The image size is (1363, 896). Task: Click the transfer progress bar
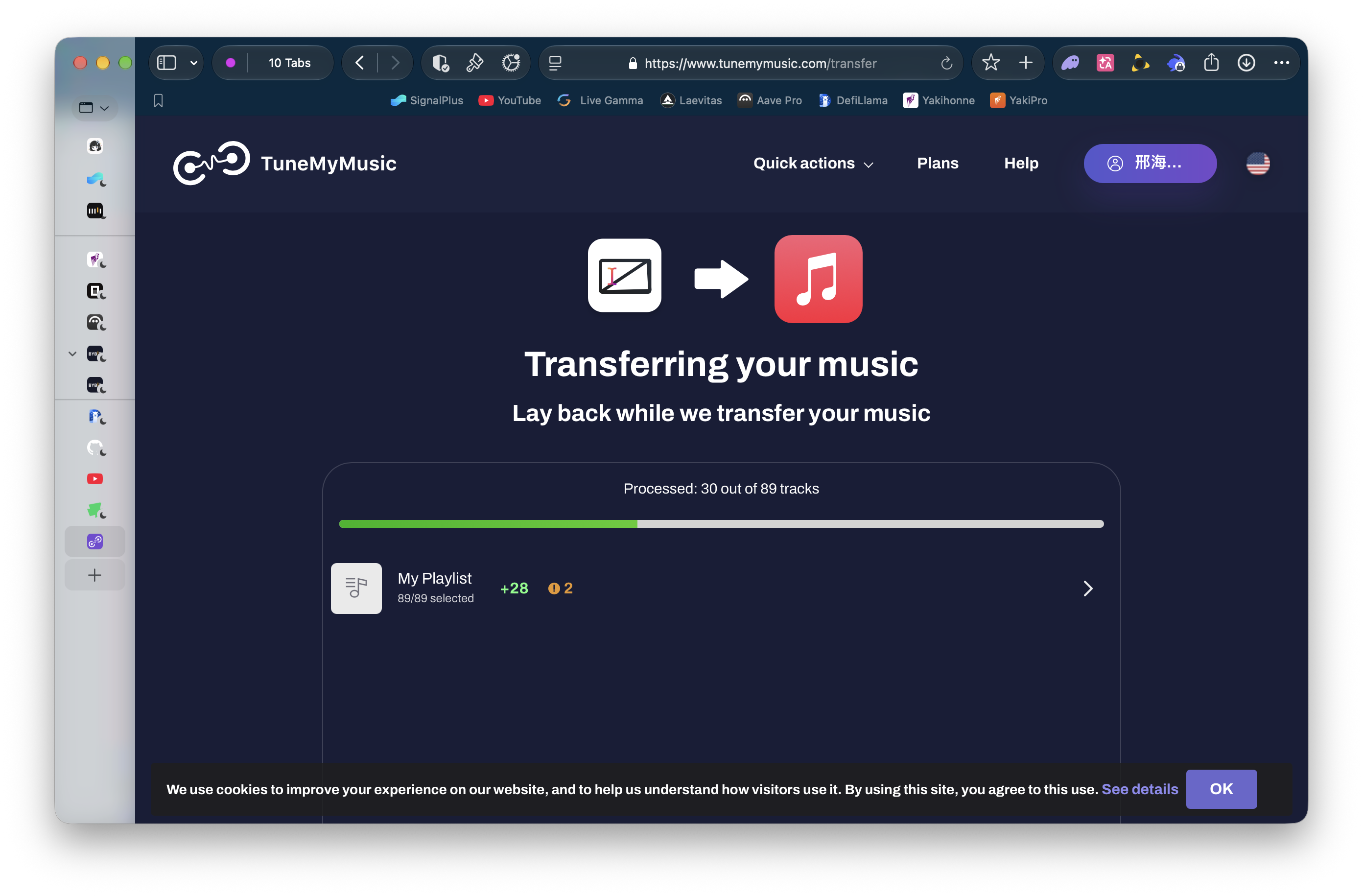coord(721,523)
